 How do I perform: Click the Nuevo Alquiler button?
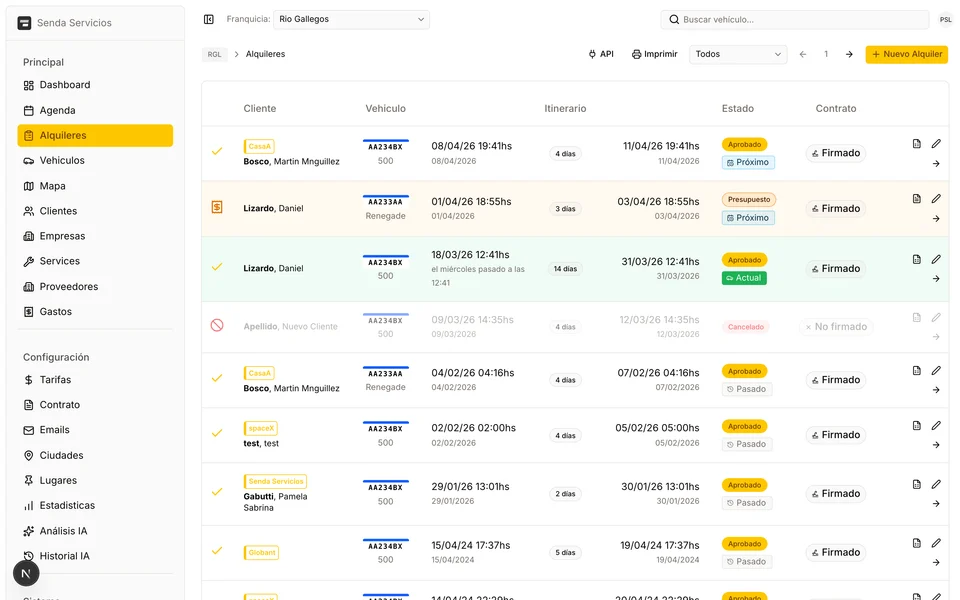[x=906, y=54]
